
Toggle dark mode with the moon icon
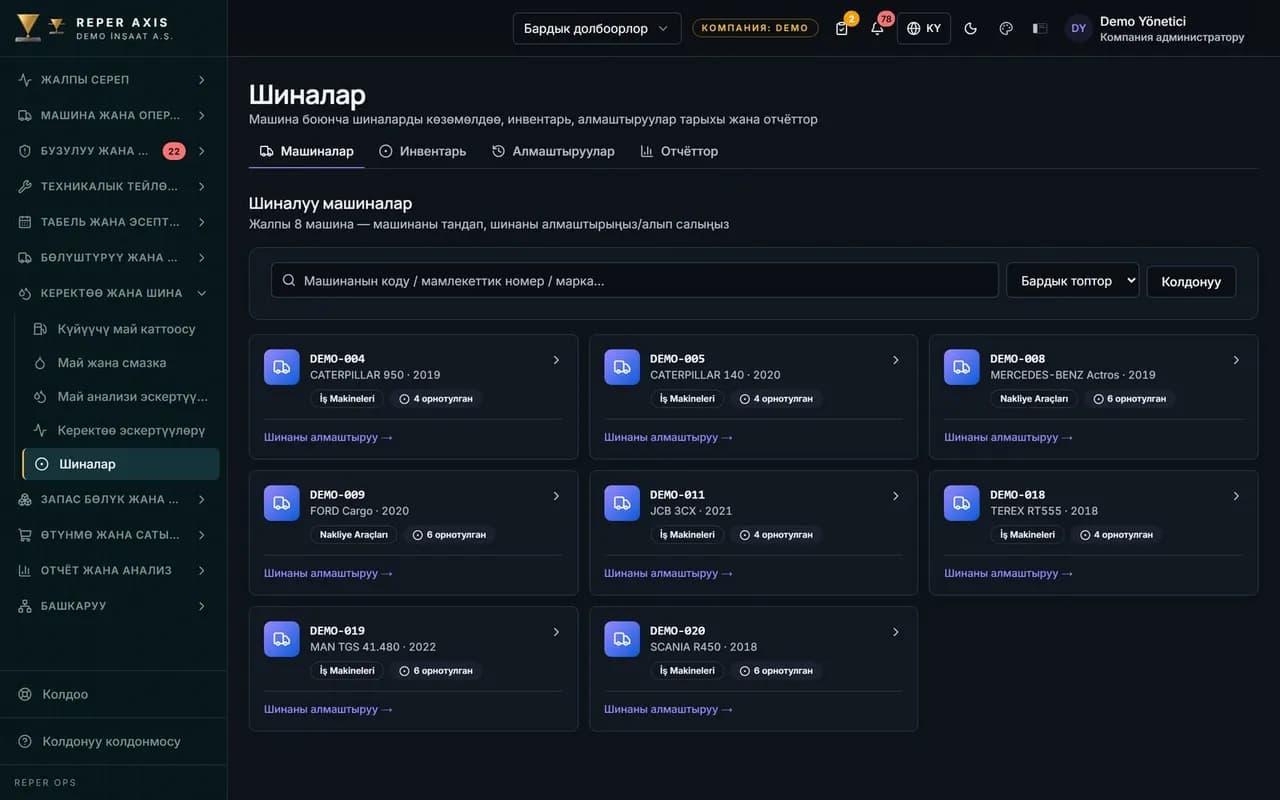coord(970,28)
